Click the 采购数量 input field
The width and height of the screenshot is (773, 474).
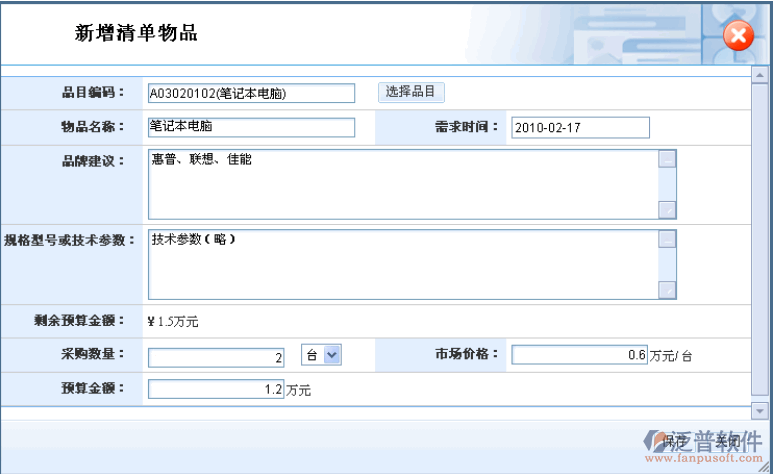click(216, 358)
